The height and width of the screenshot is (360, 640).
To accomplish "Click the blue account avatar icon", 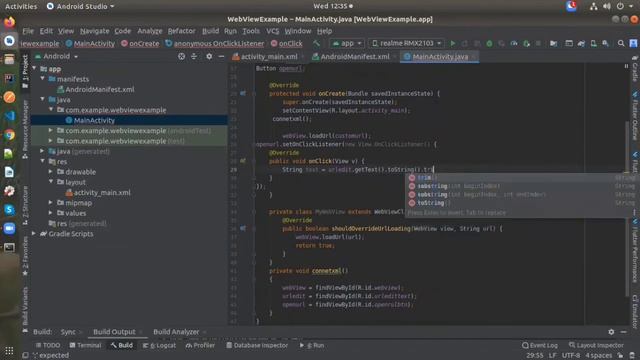I will click(x=633, y=43).
